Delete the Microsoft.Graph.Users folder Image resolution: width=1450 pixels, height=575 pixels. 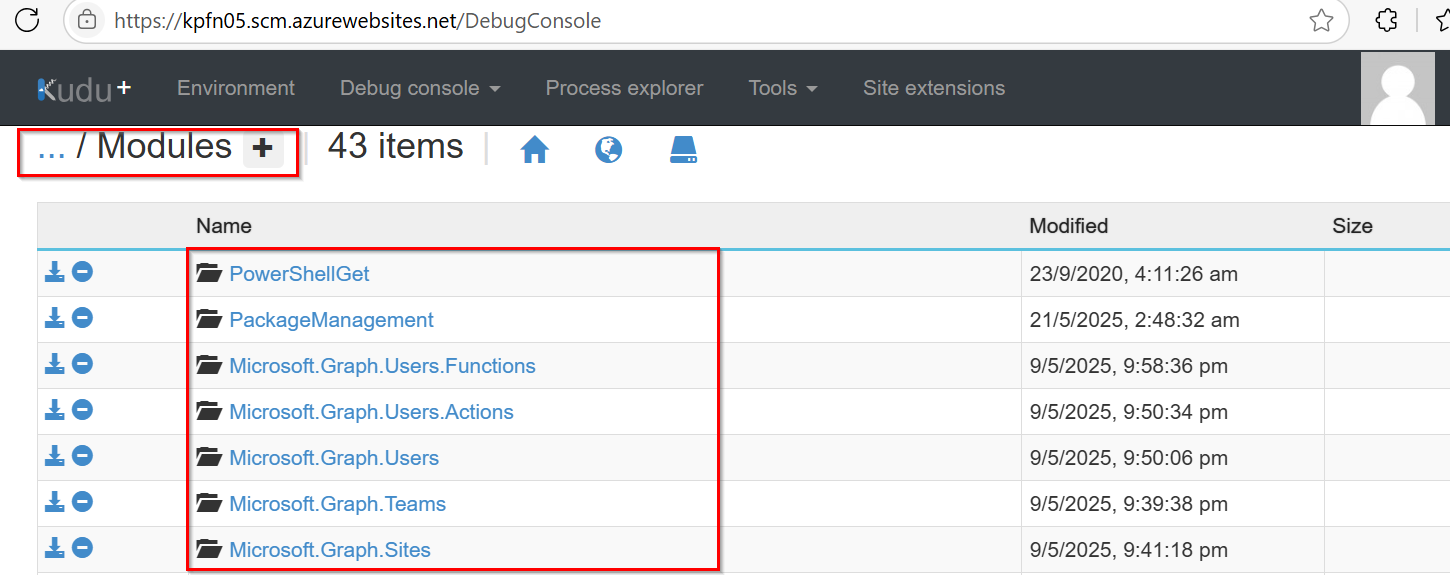83,456
